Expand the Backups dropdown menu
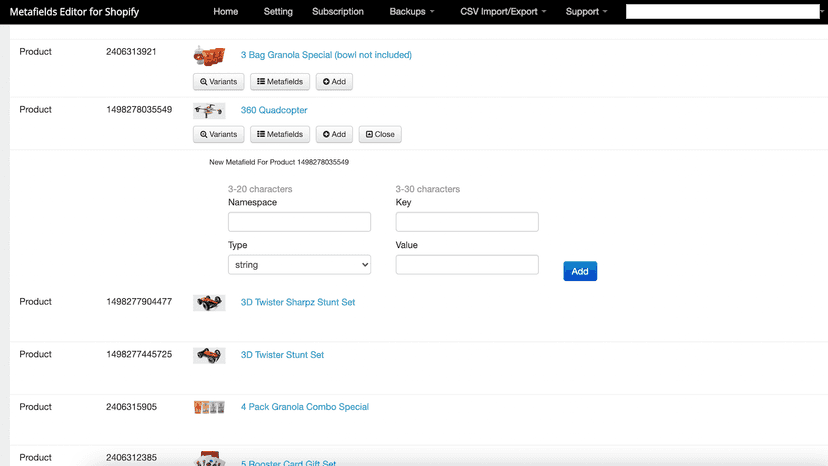The image size is (828, 466). pyautogui.click(x=412, y=12)
